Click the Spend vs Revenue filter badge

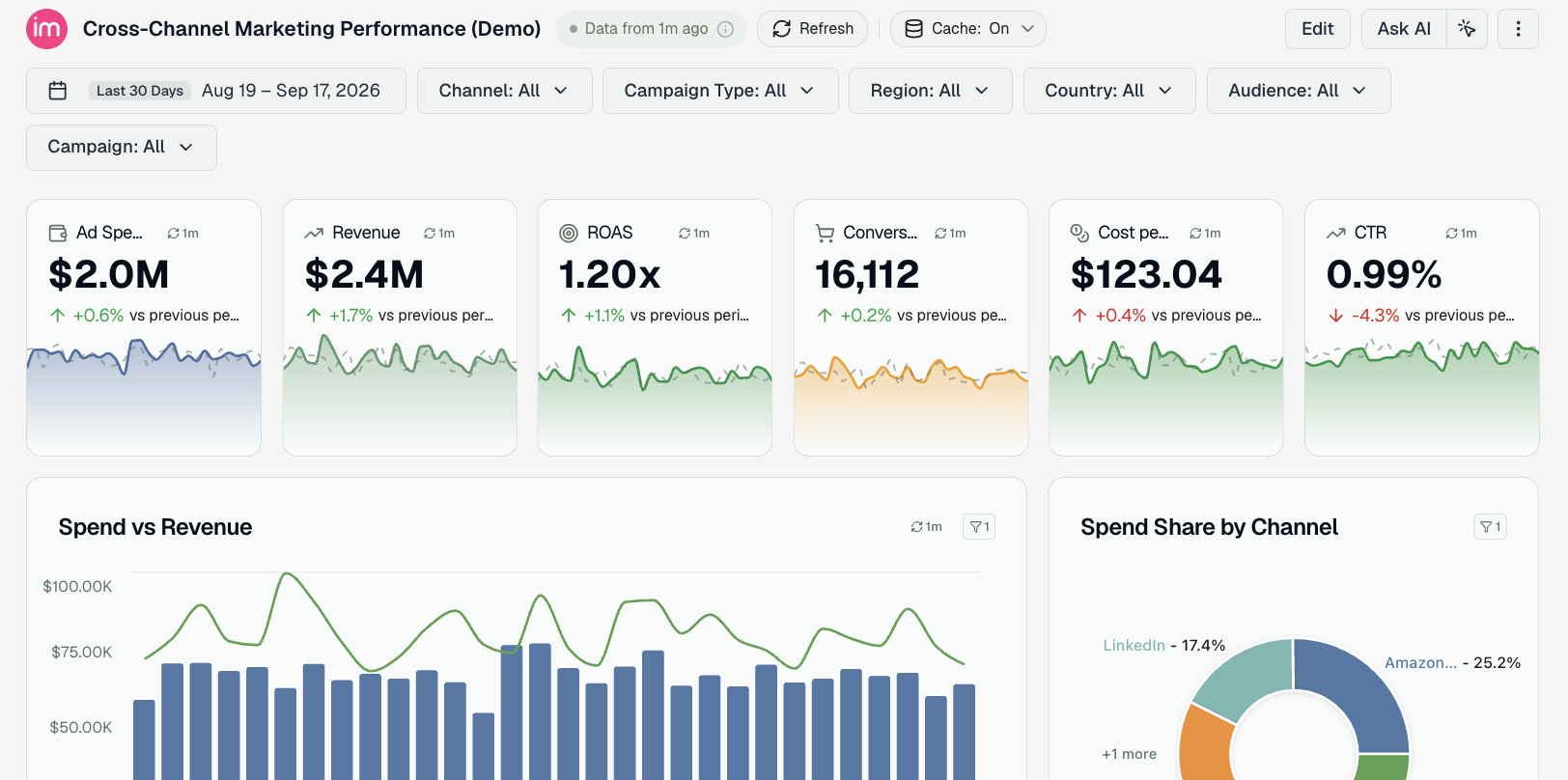pos(979,527)
